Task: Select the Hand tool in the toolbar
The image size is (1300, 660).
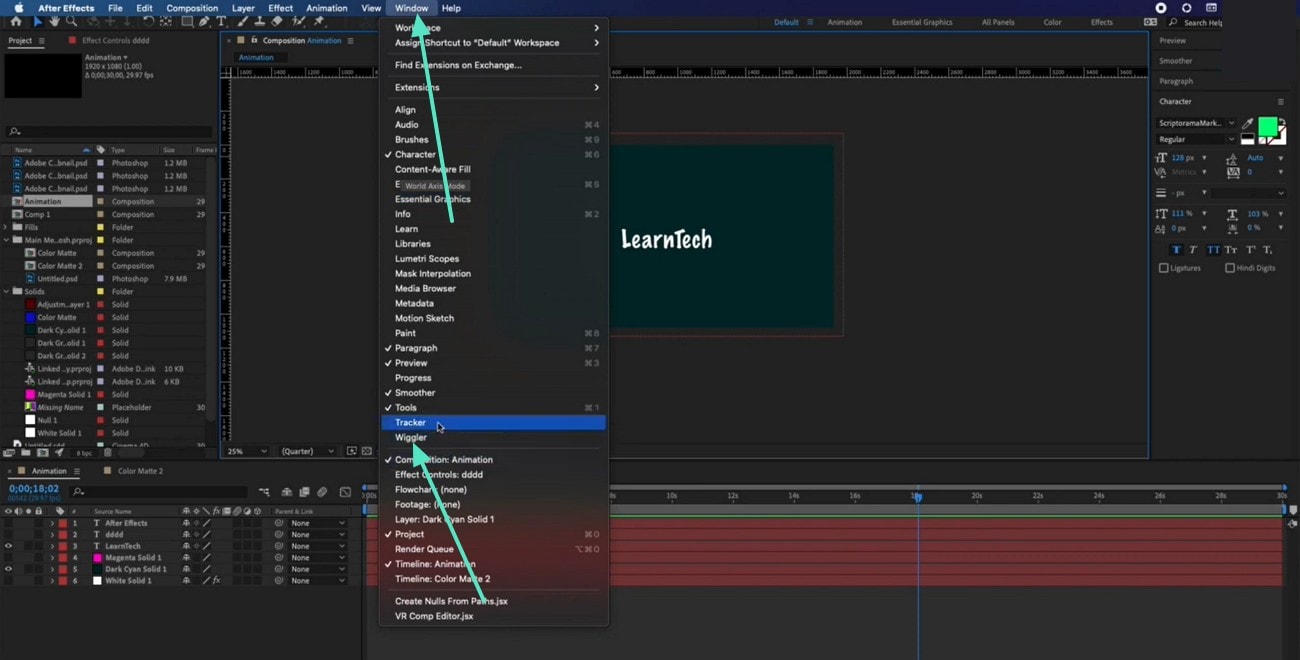Action: (x=54, y=19)
